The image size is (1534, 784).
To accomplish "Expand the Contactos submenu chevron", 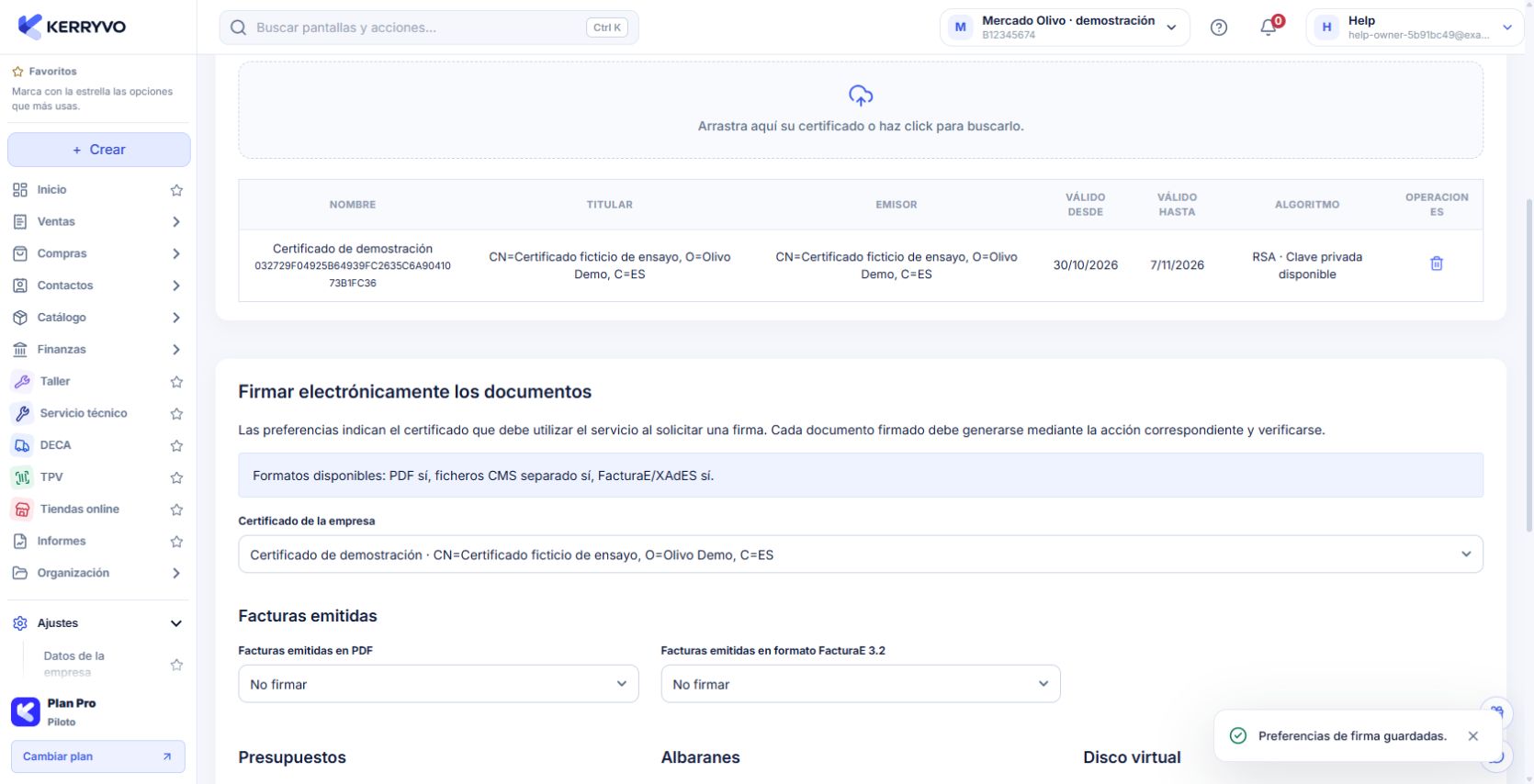I will coord(176,286).
